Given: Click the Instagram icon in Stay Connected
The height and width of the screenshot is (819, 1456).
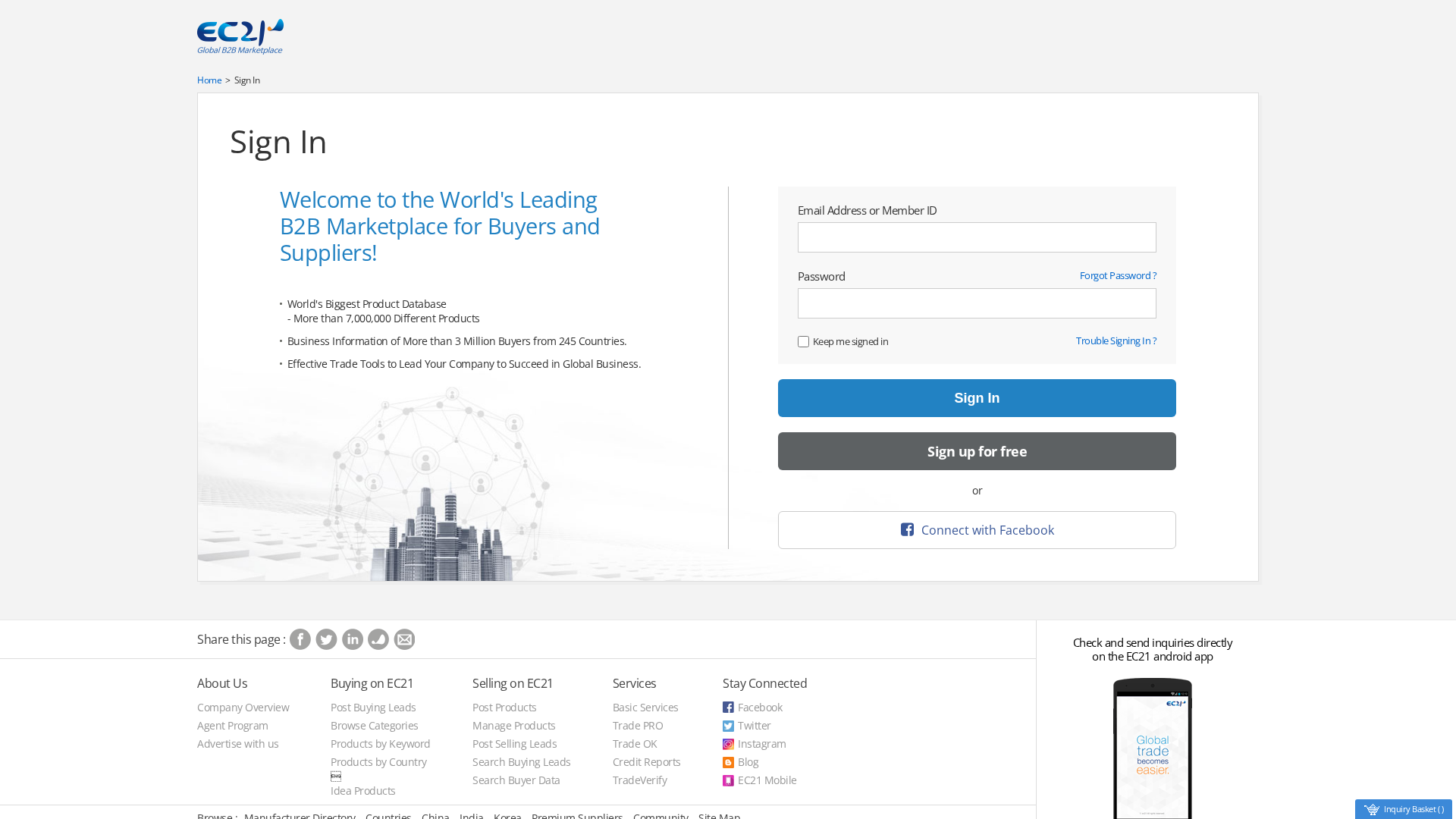Looking at the screenshot, I should [x=728, y=744].
